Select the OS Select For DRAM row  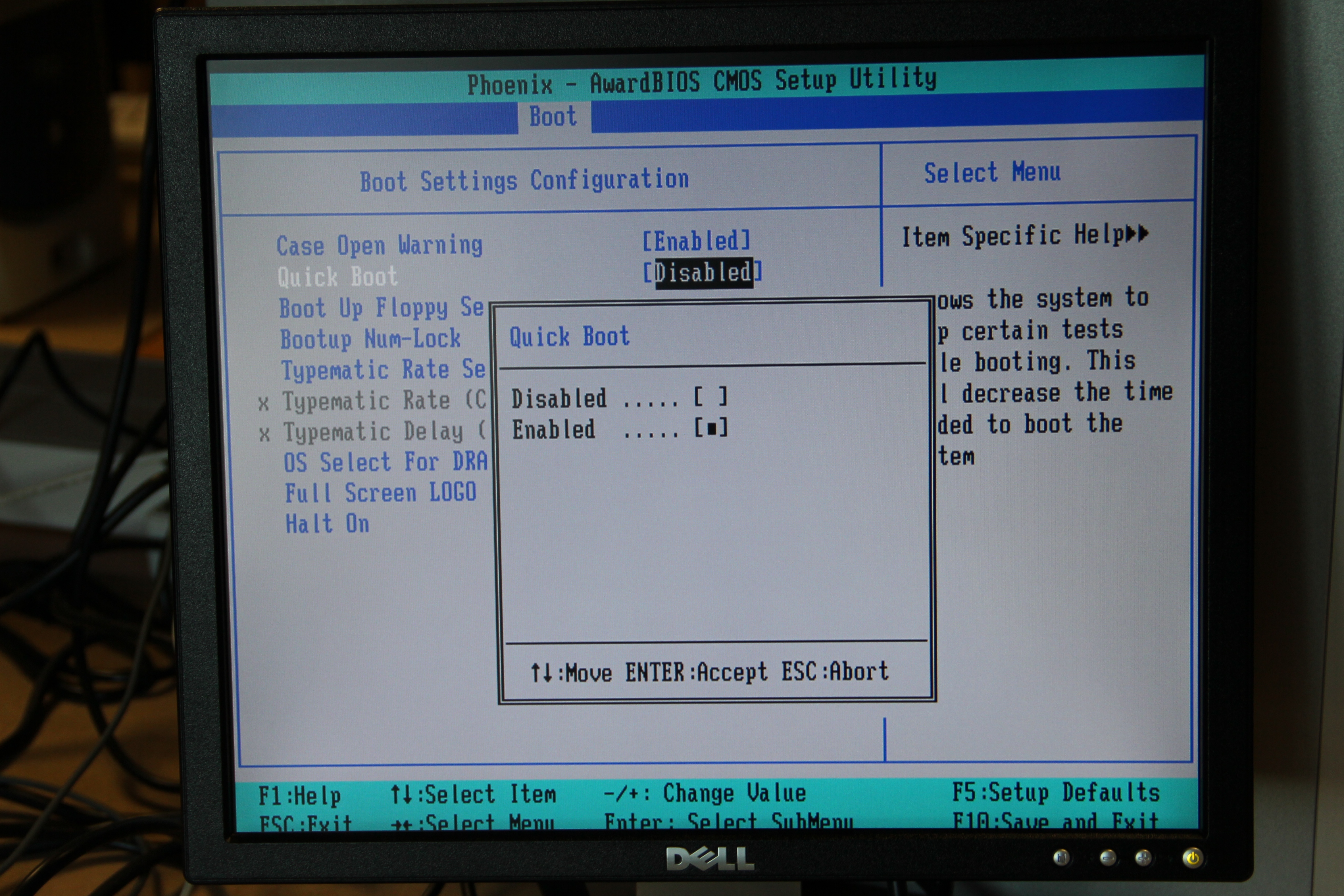coord(386,462)
